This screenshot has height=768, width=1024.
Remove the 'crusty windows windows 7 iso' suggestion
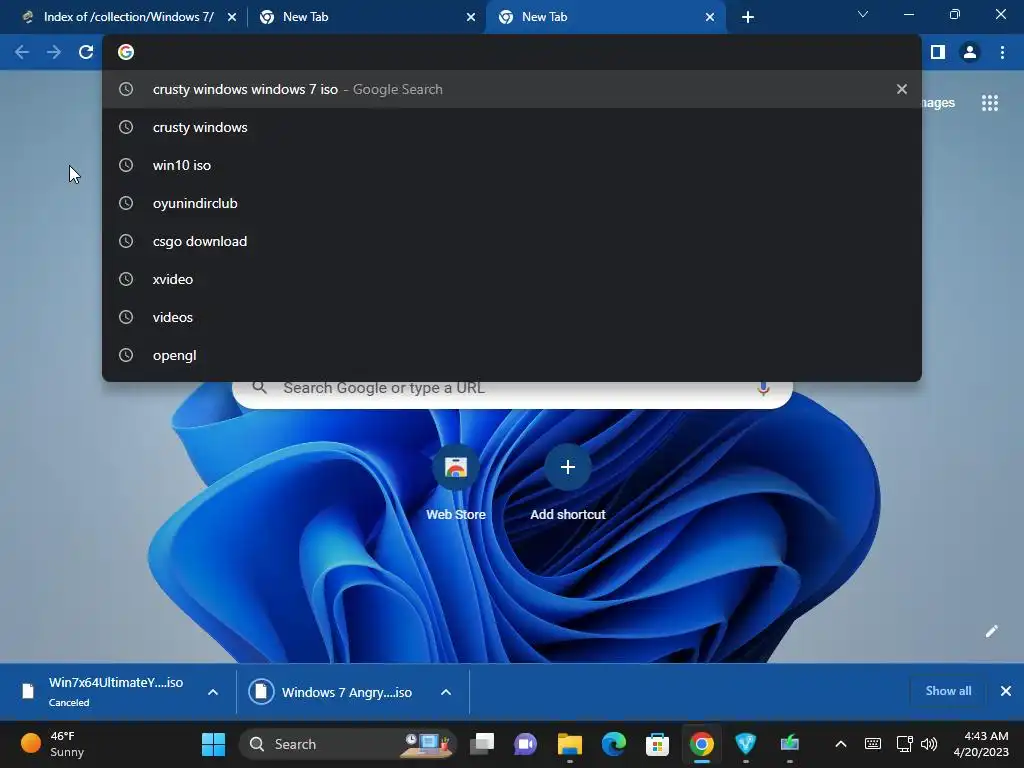pyautogui.click(x=902, y=89)
